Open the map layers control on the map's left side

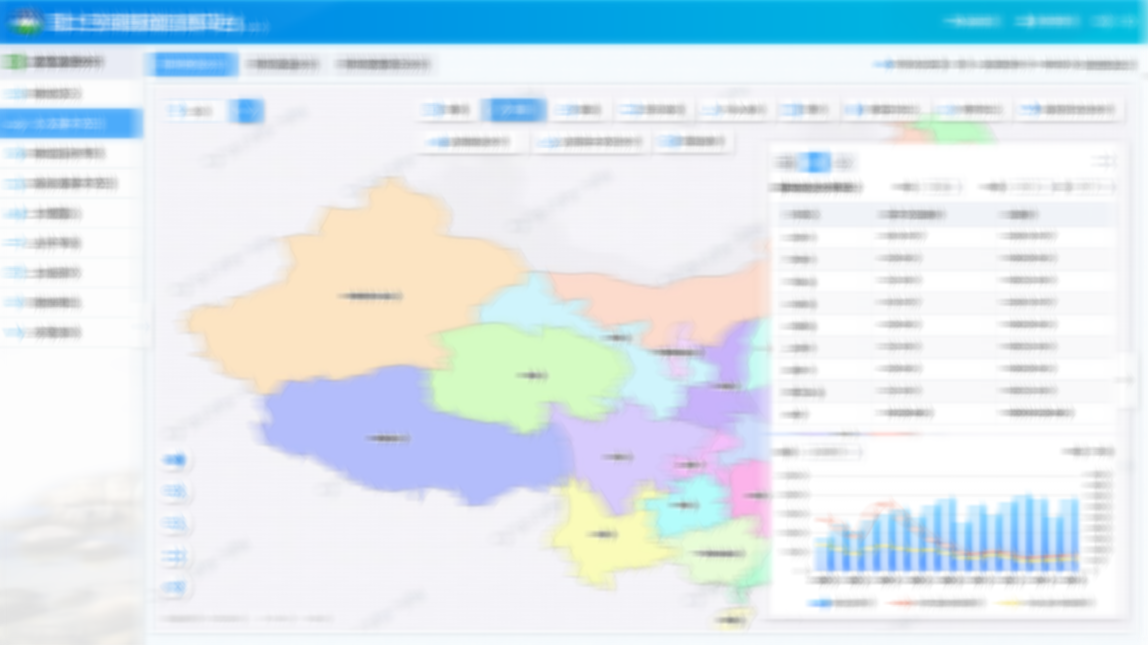[x=175, y=491]
